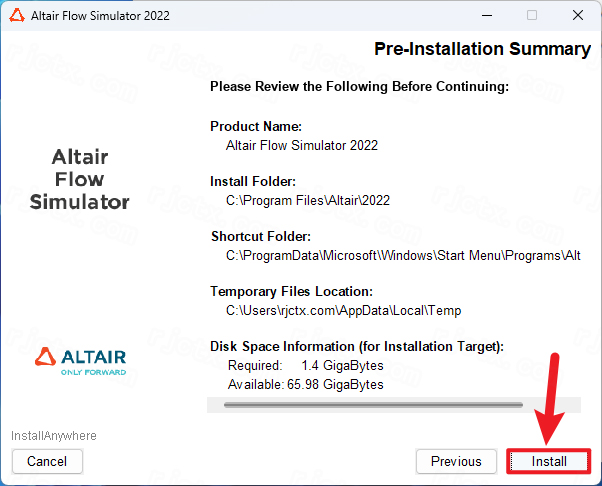Image resolution: width=602 pixels, height=486 pixels.
Task: Click the Product Name value text
Action: [302, 145]
